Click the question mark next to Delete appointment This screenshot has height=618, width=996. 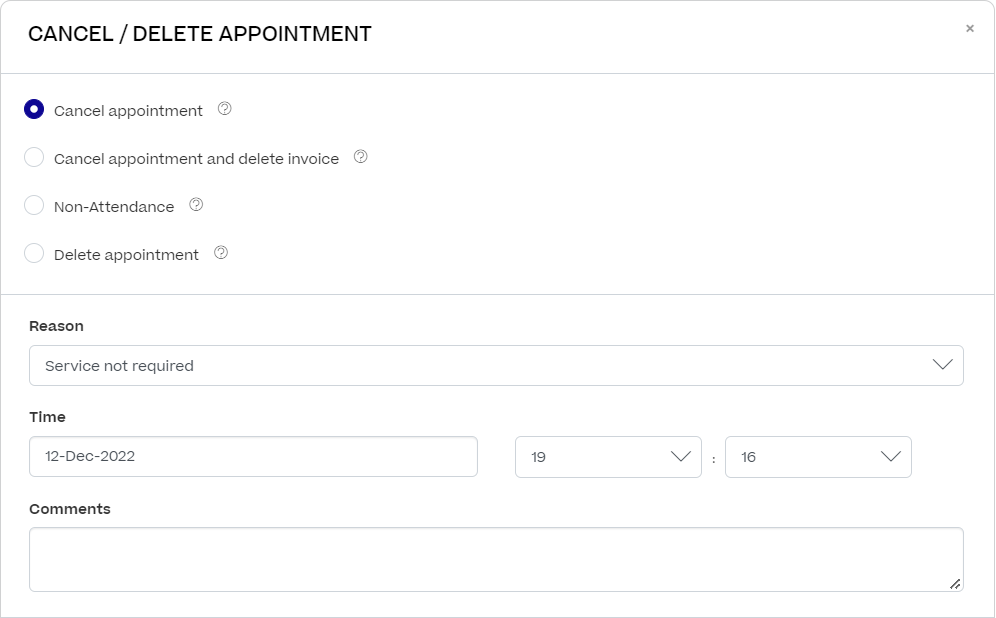[x=221, y=253]
